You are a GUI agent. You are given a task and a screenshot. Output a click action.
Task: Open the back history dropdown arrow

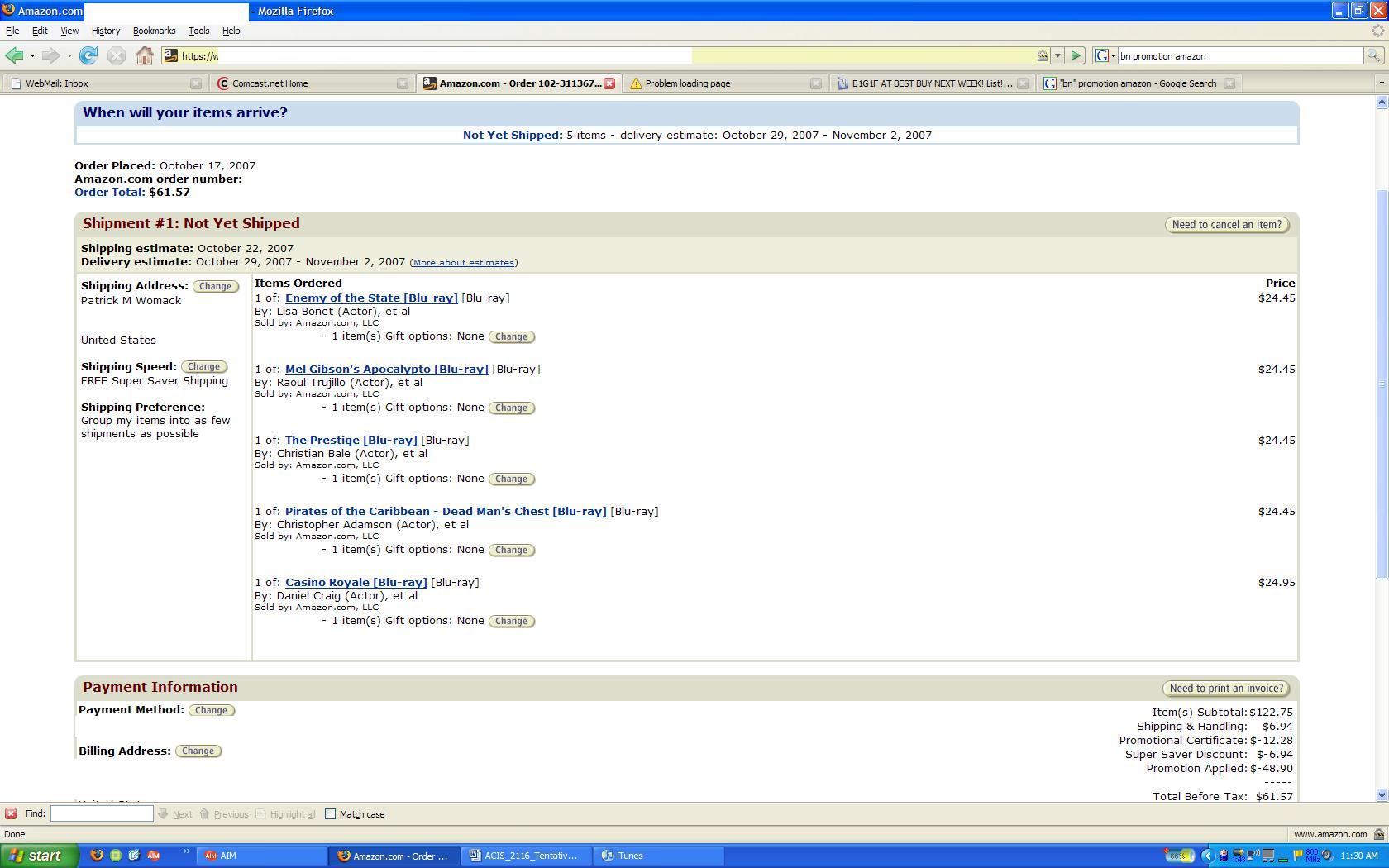click(32, 55)
